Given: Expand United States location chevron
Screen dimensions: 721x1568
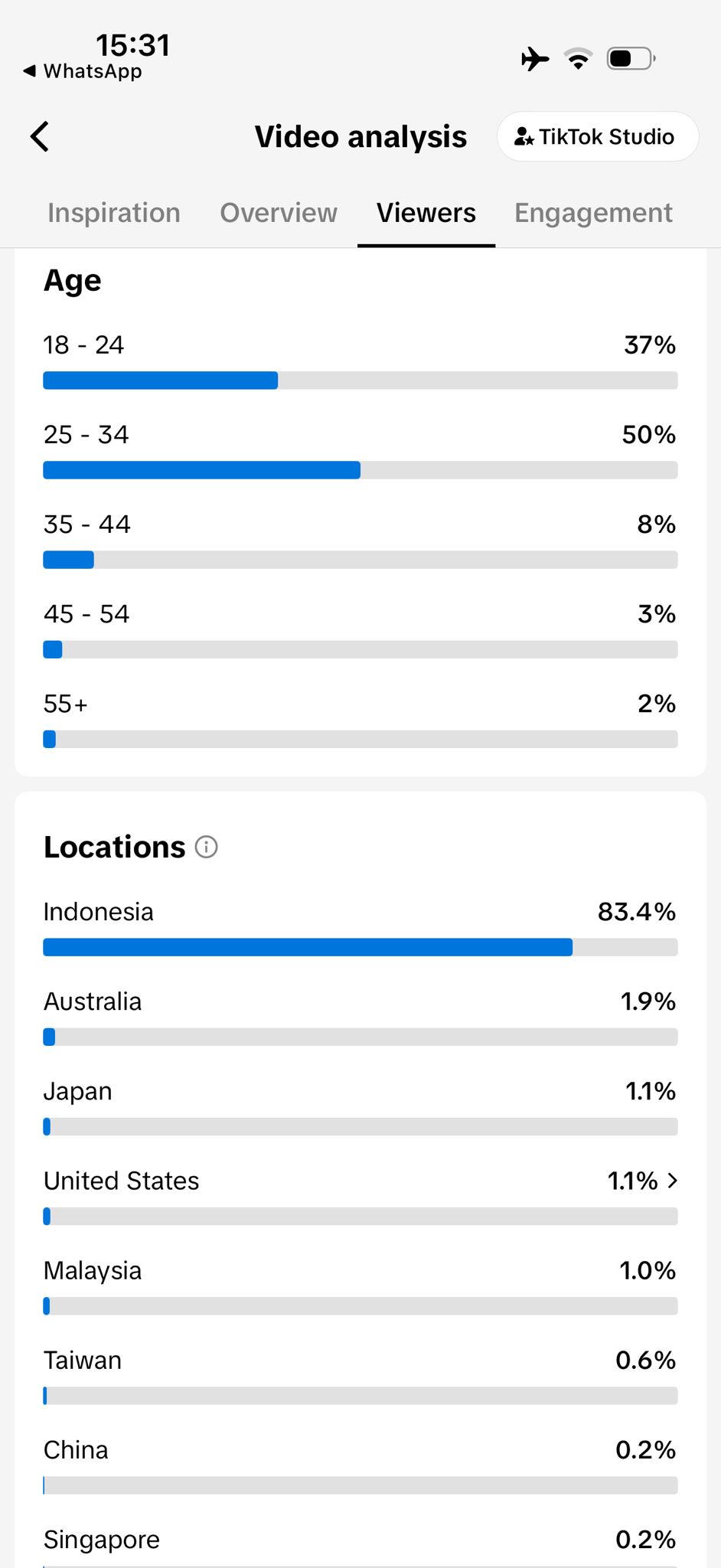Looking at the screenshot, I should [x=672, y=1181].
